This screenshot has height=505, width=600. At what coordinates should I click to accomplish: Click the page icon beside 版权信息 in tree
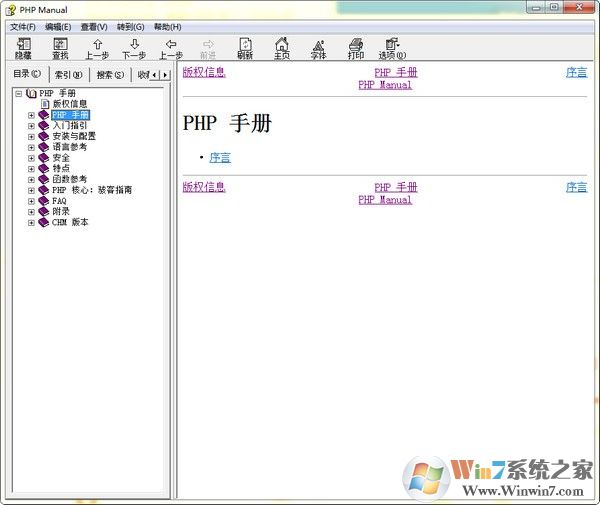(x=45, y=104)
